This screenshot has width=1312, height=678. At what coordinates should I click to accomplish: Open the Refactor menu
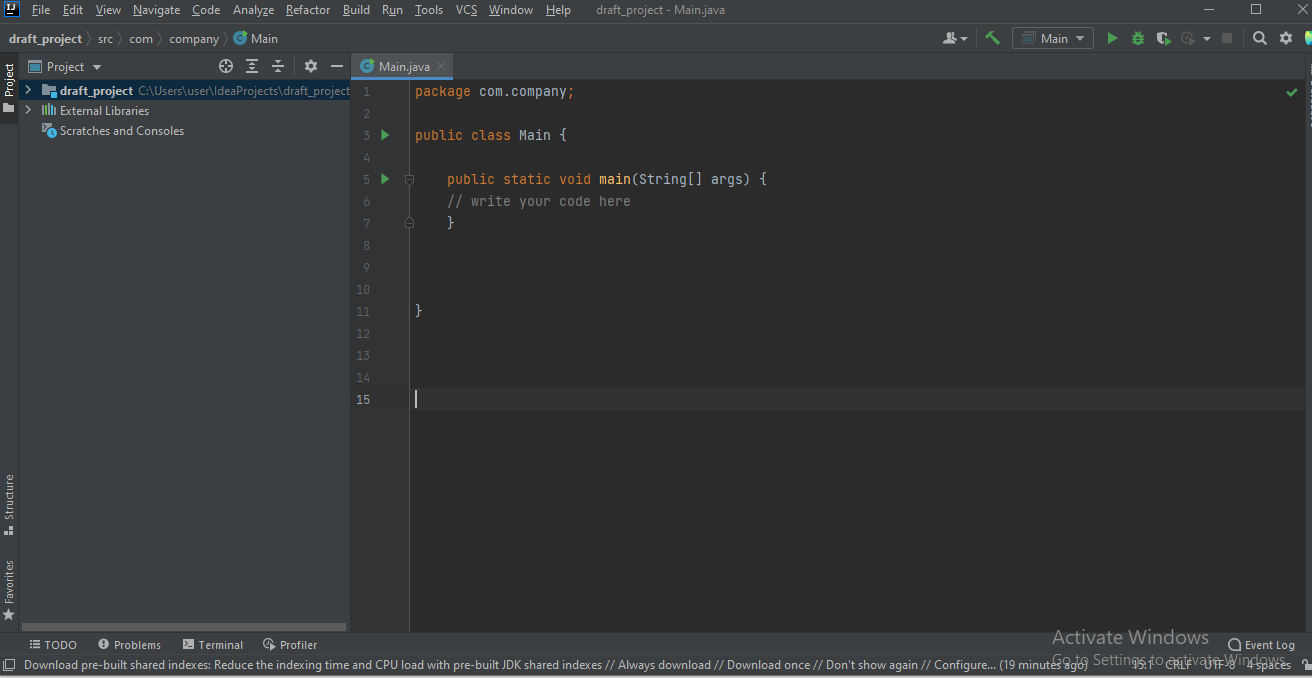(307, 10)
